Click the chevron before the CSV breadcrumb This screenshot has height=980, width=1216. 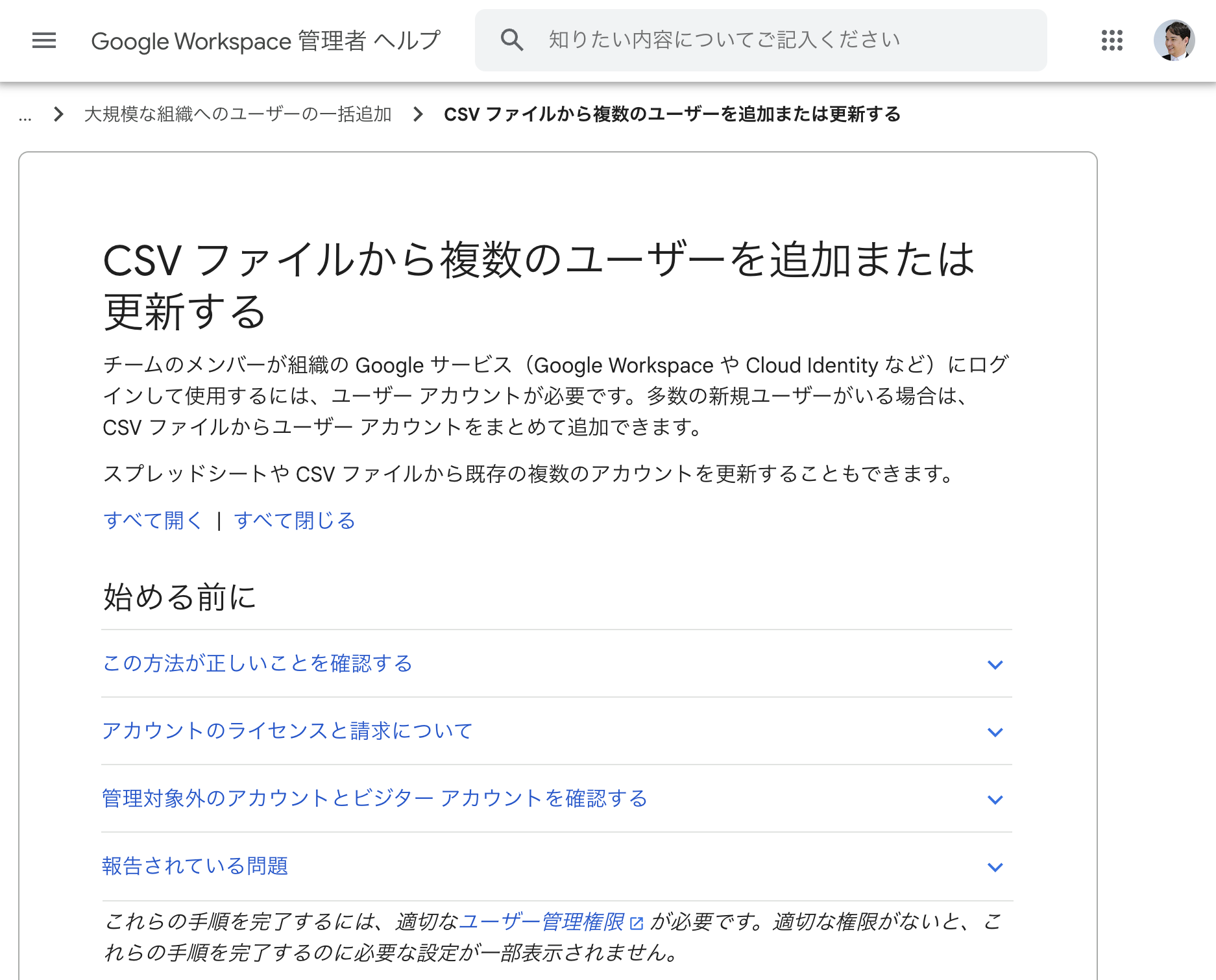tap(418, 114)
